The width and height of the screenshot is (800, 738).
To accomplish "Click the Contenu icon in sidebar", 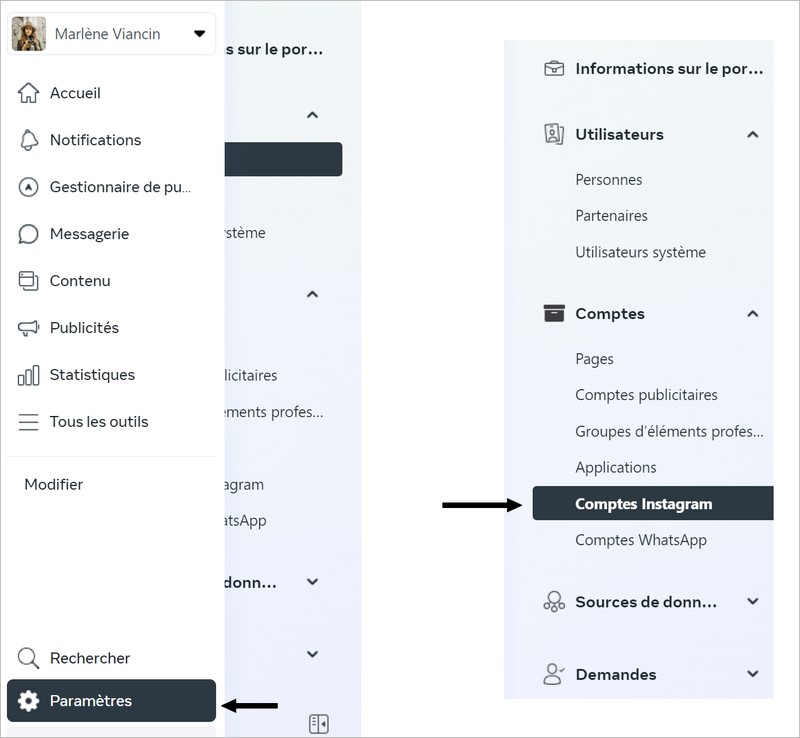I will click(x=29, y=281).
